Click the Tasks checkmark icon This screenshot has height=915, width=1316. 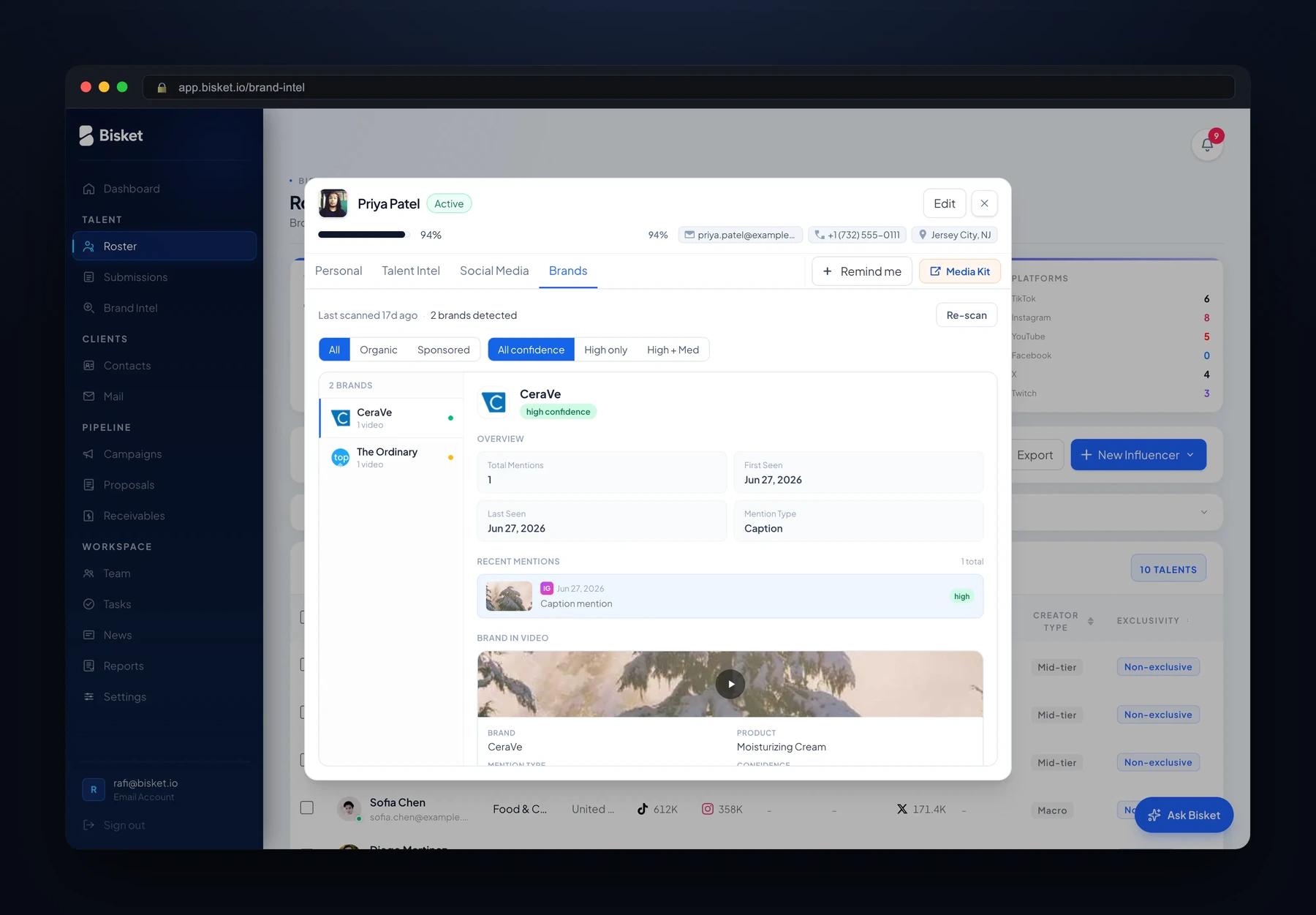click(88, 604)
